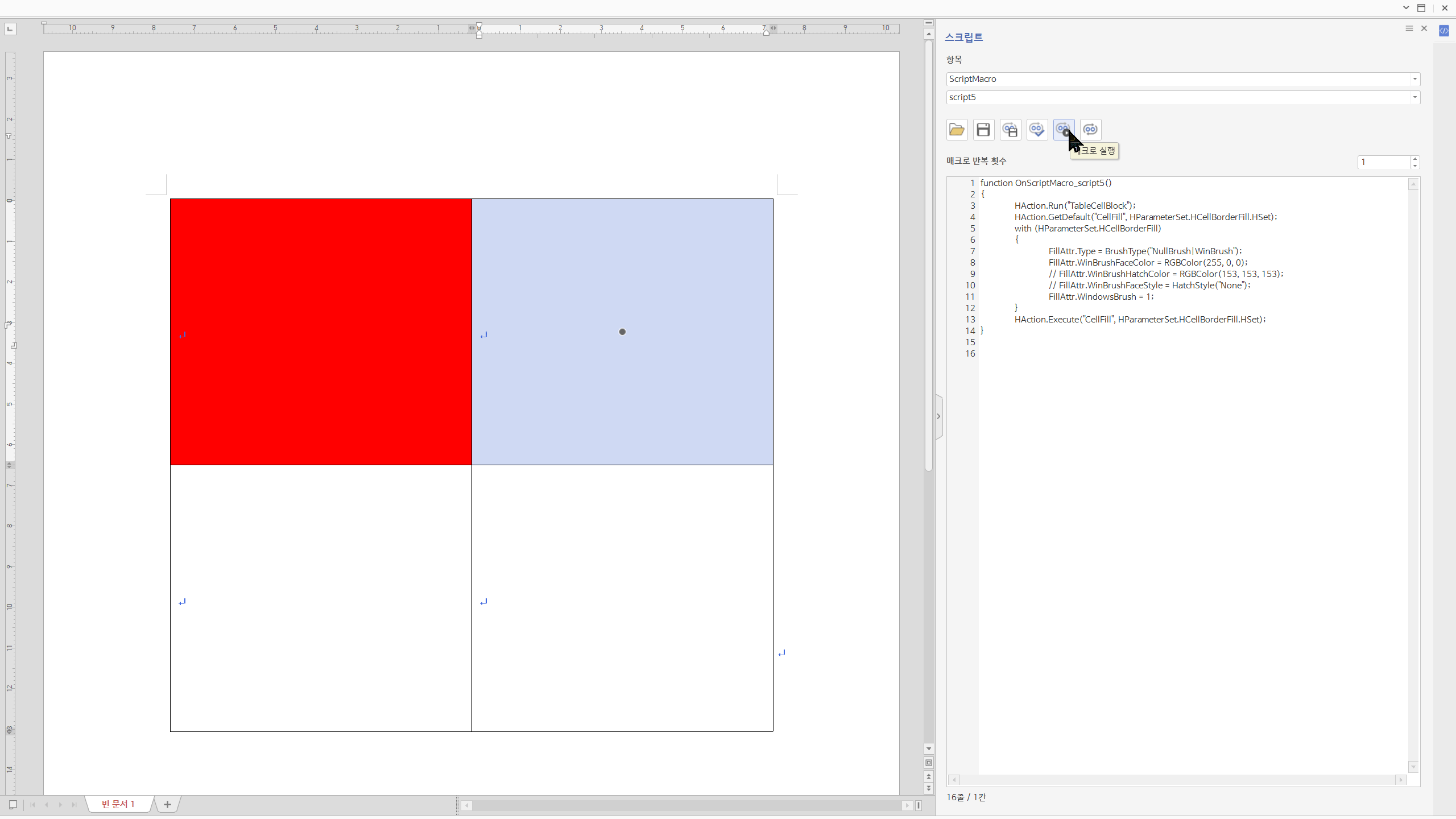Close the 스크립트 side panel
The image size is (1456, 819).
click(x=1424, y=28)
